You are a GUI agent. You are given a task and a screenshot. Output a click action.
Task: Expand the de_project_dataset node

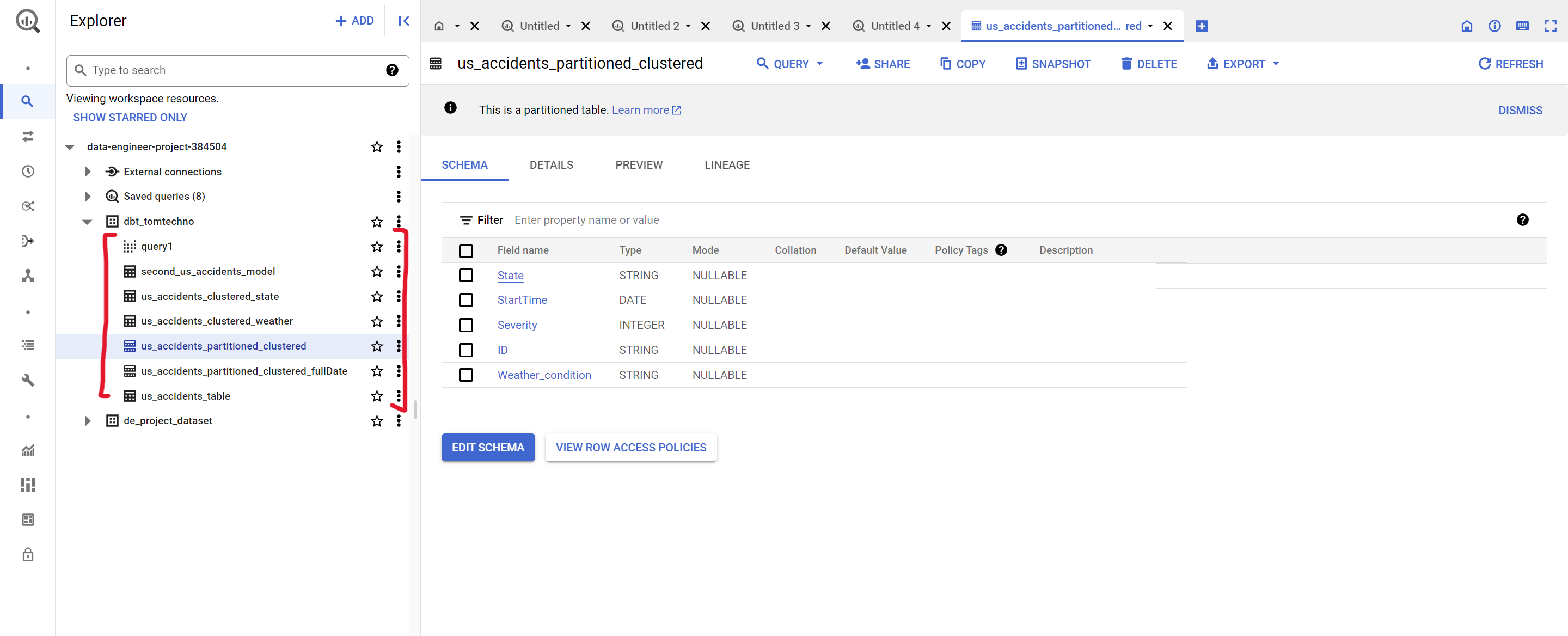(x=87, y=420)
